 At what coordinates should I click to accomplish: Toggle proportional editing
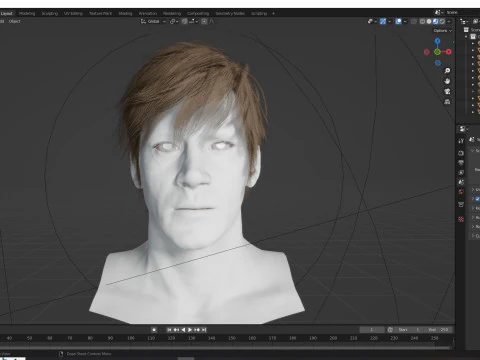(x=204, y=21)
